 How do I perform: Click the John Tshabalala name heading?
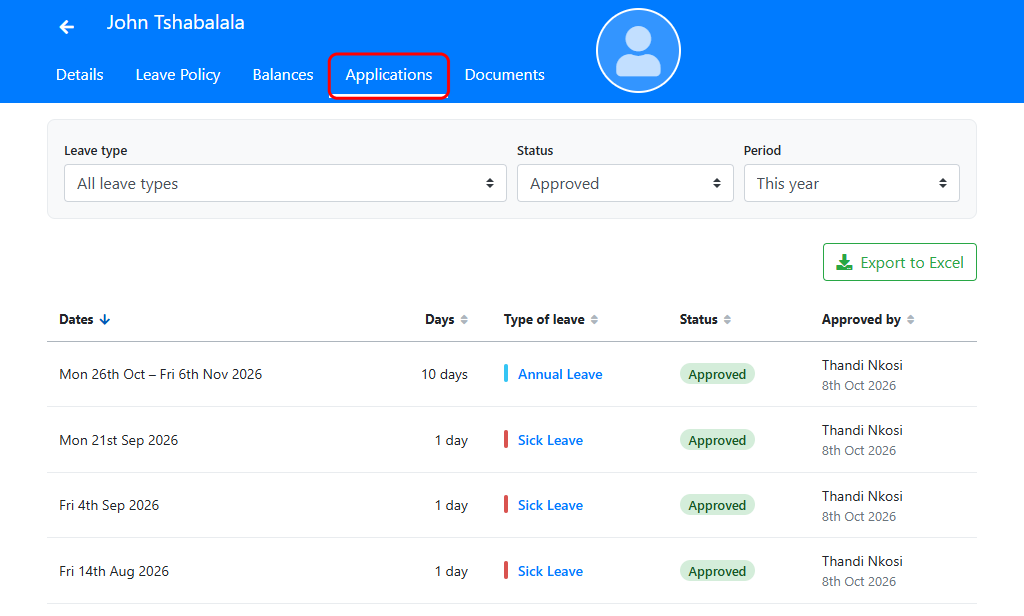pos(176,22)
